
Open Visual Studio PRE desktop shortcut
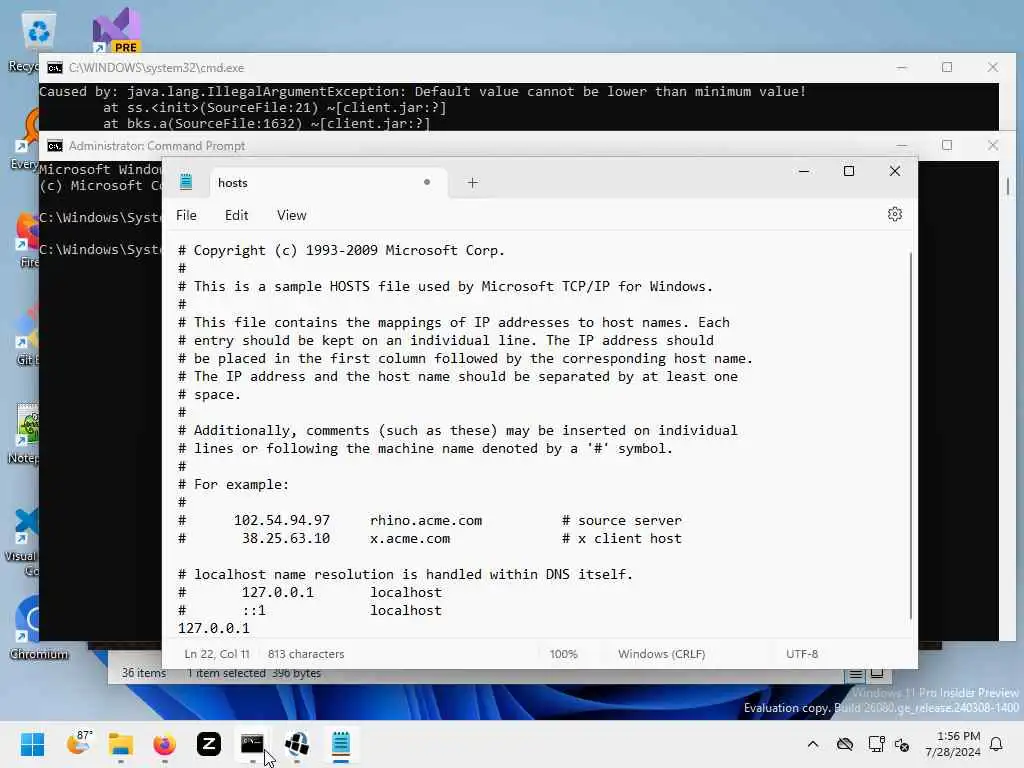116,30
